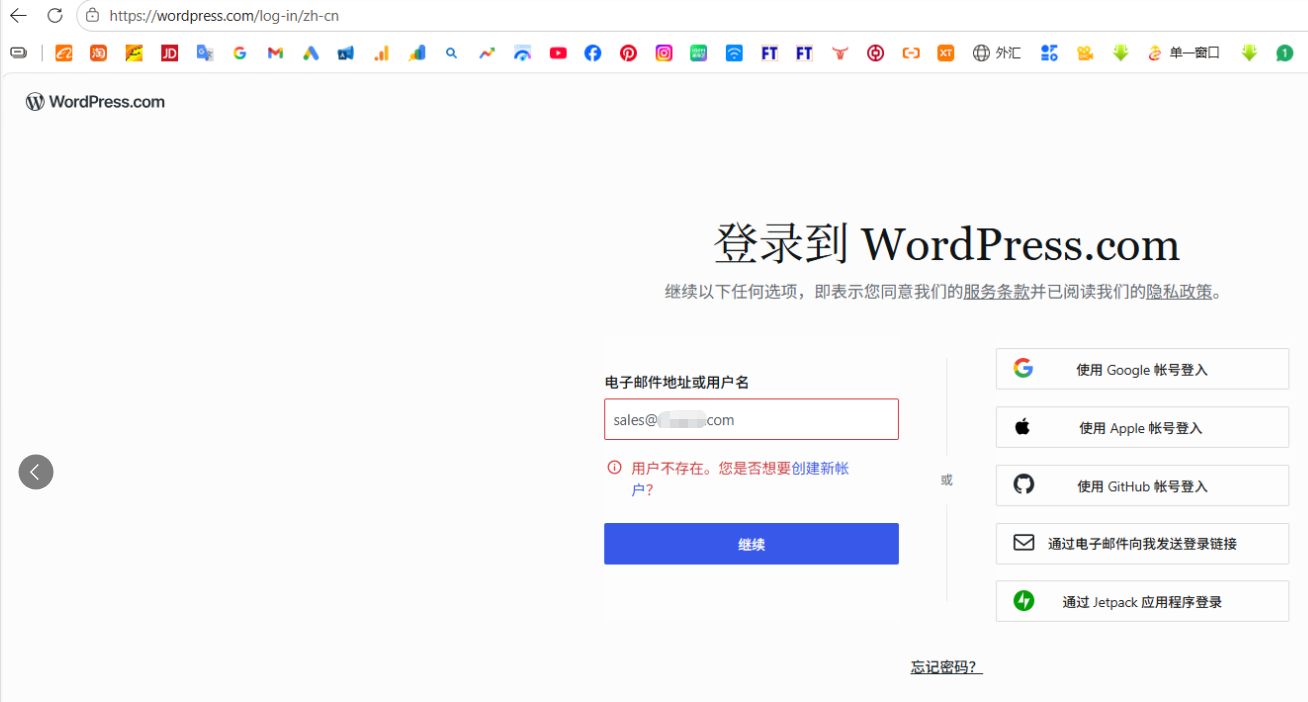This screenshot has width=1308, height=702.
Task: Open the Taobao bookmark icon
Action: click(x=98, y=53)
